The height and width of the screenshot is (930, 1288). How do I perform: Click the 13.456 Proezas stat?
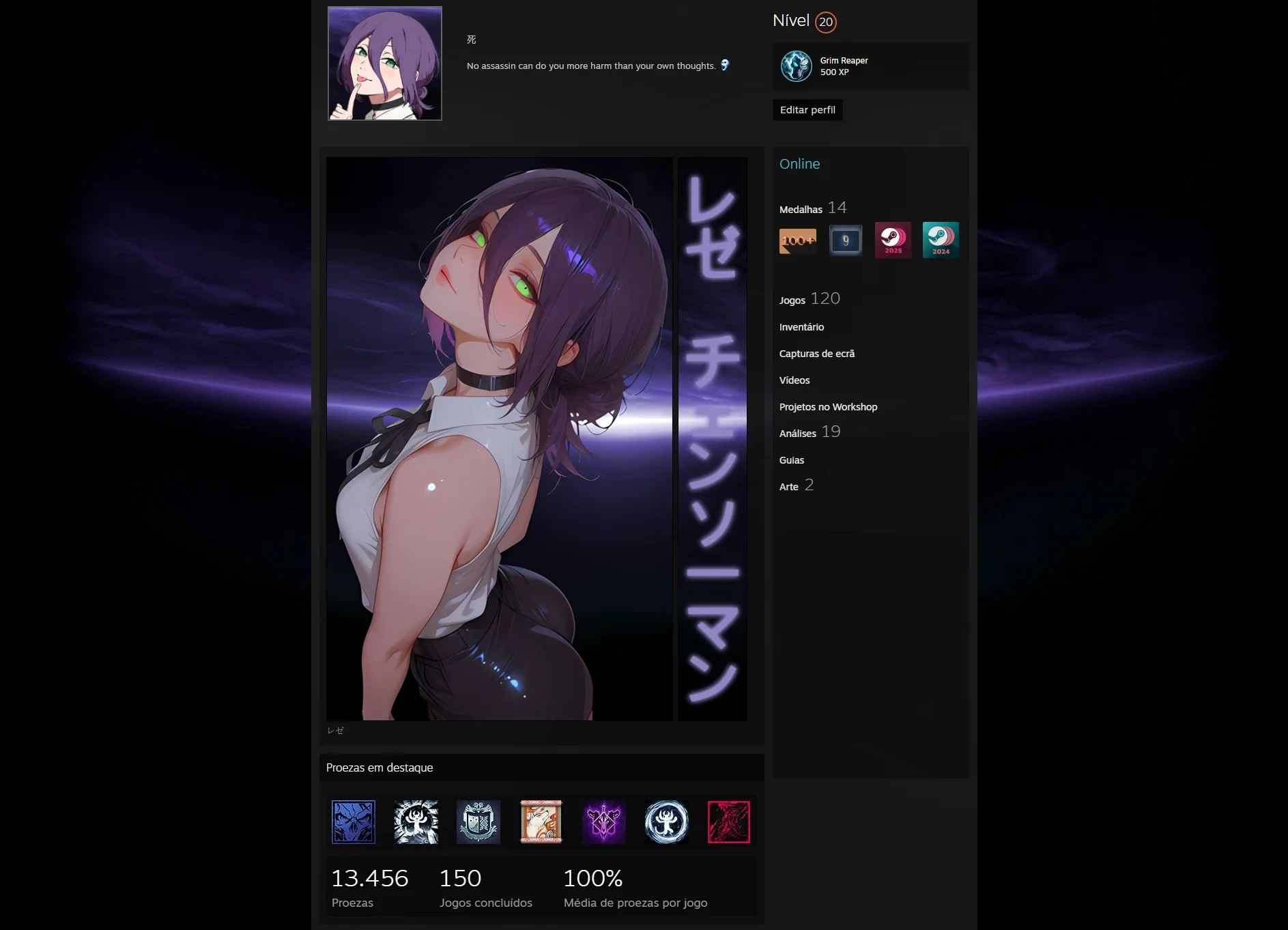click(x=370, y=887)
